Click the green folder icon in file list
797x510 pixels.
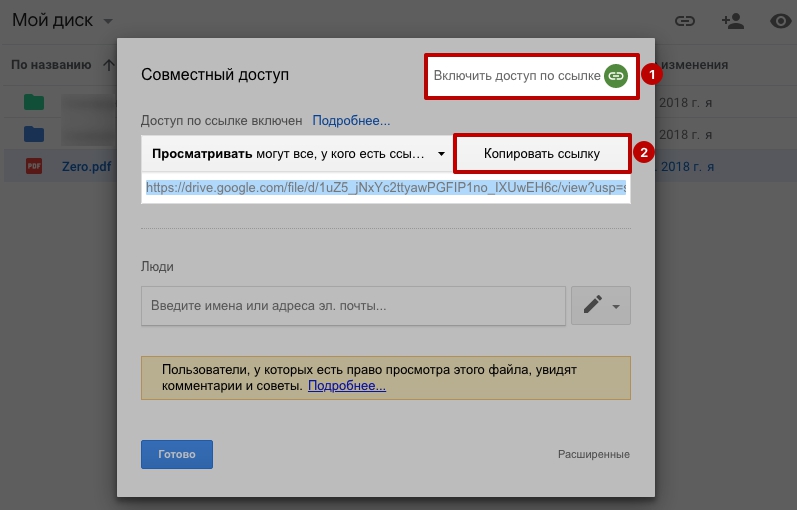point(34,102)
